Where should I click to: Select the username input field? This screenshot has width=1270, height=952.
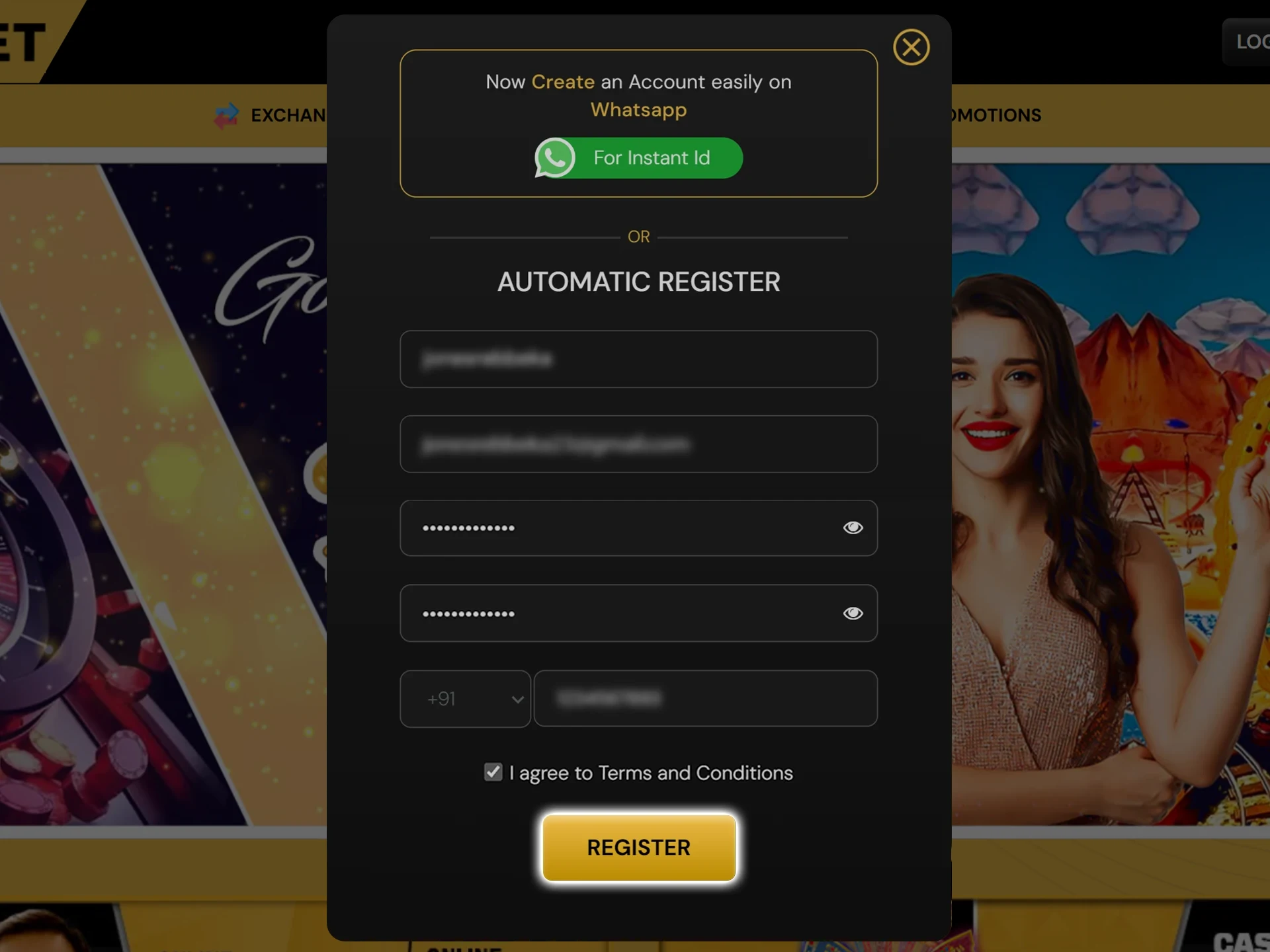638,358
